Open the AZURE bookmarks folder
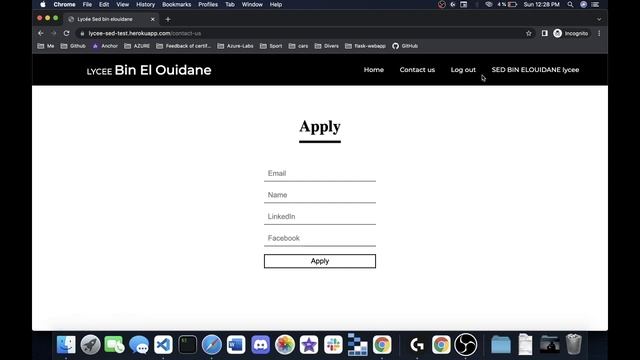640x360 pixels. coord(137,46)
